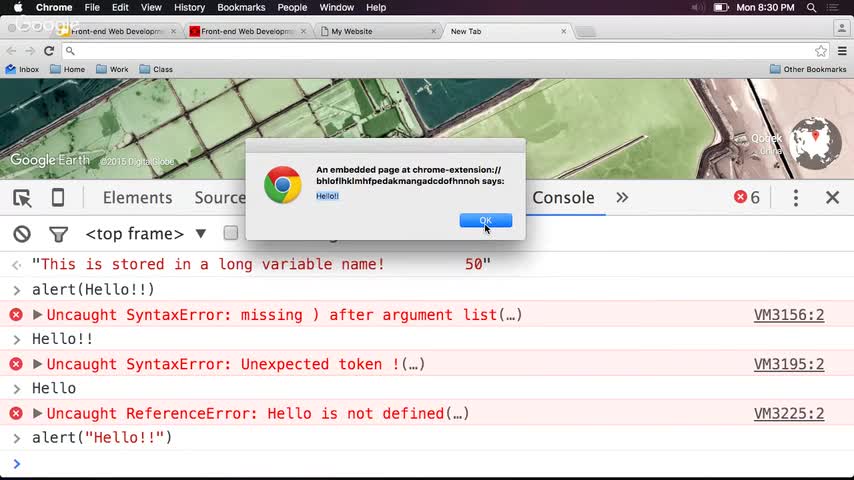Open the Elements panel tab
854x480 pixels.
137,197
